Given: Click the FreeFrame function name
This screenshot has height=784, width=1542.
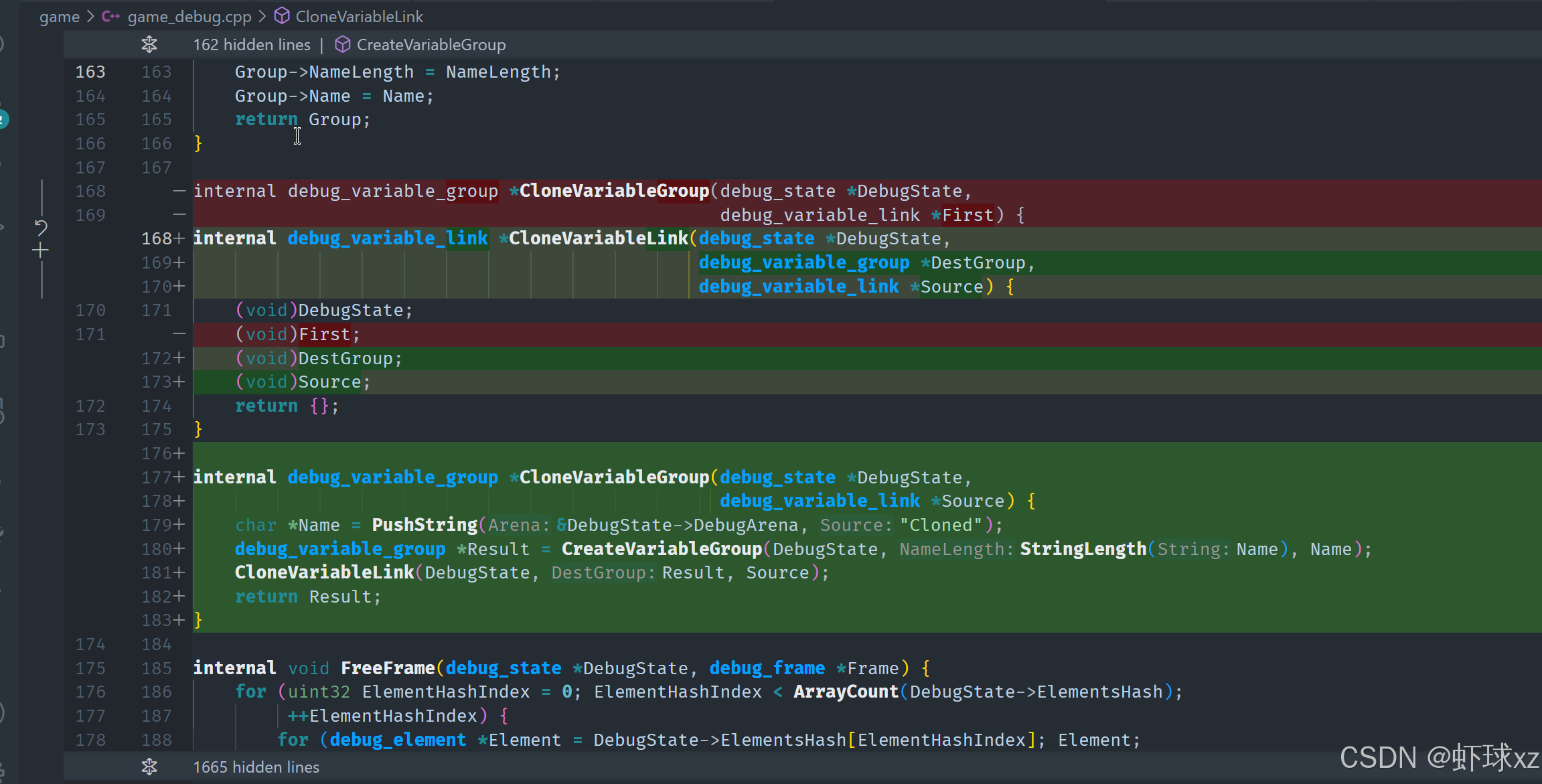Looking at the screenshot, I should 388,668.
